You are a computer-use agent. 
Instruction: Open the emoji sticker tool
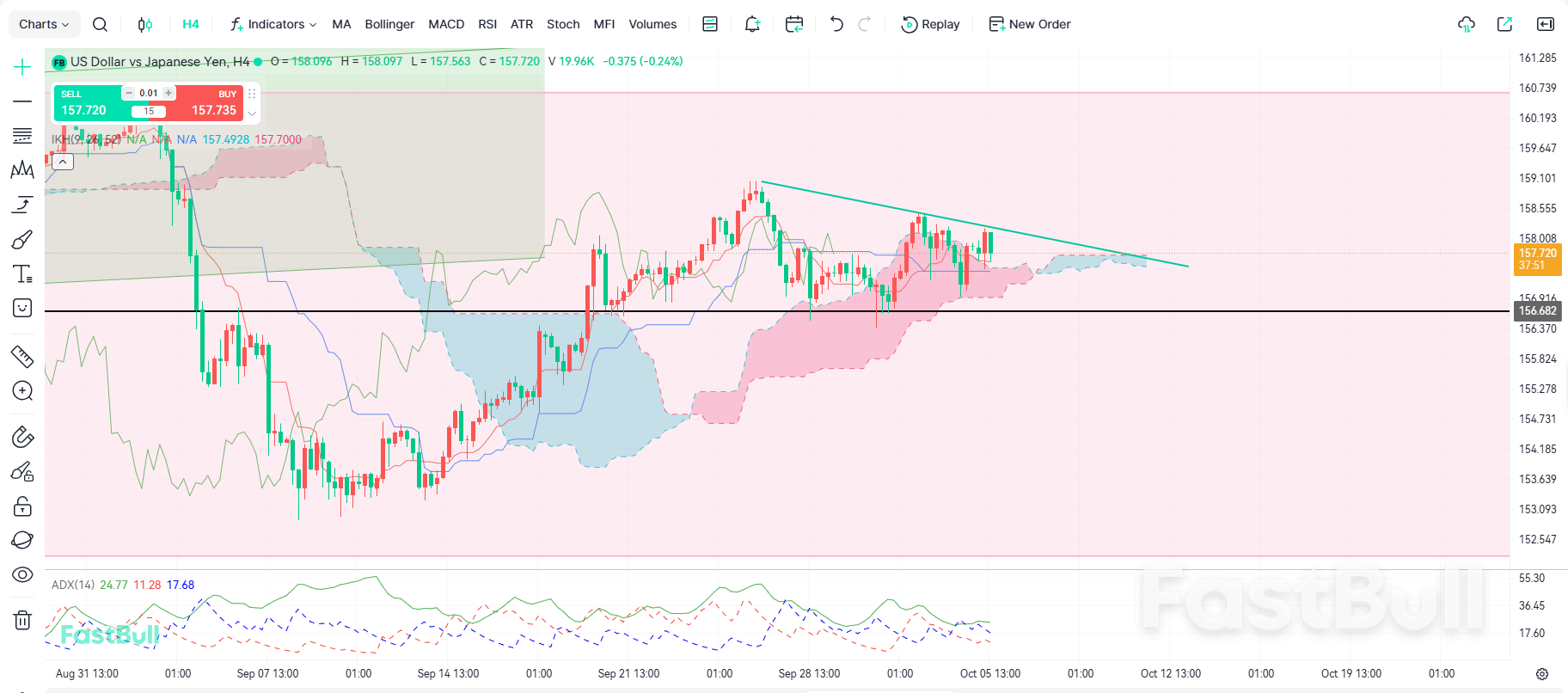22,308
